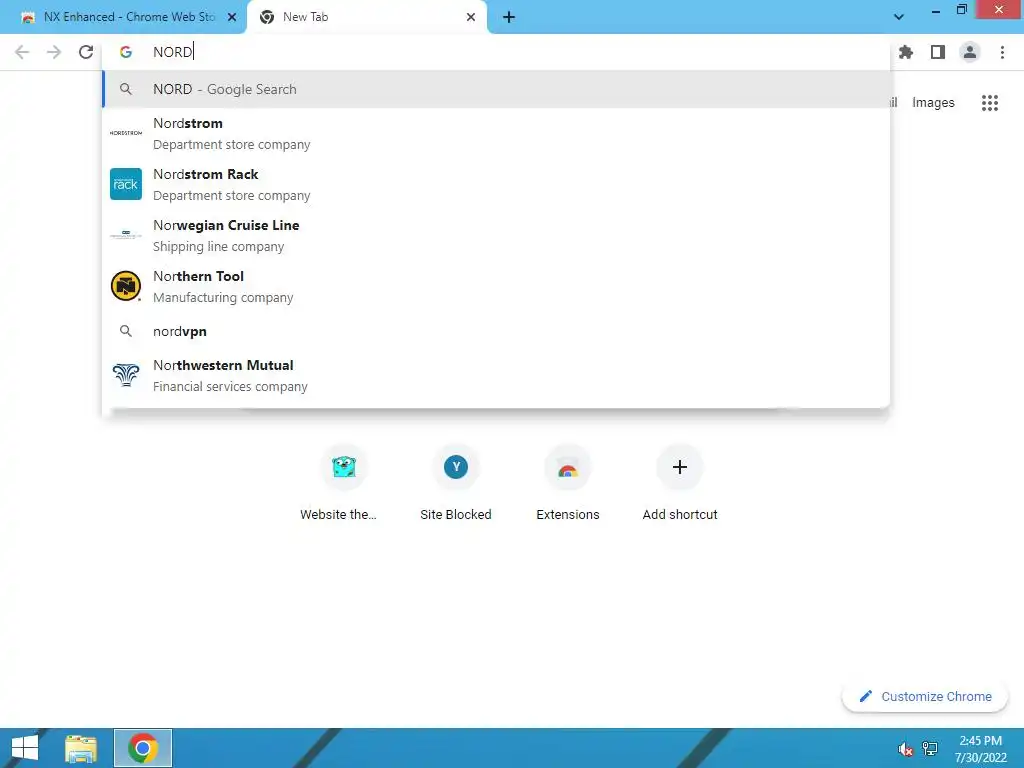Click the Images link
This screenshot has width=1024, height=768.
[x=933, y=103]
